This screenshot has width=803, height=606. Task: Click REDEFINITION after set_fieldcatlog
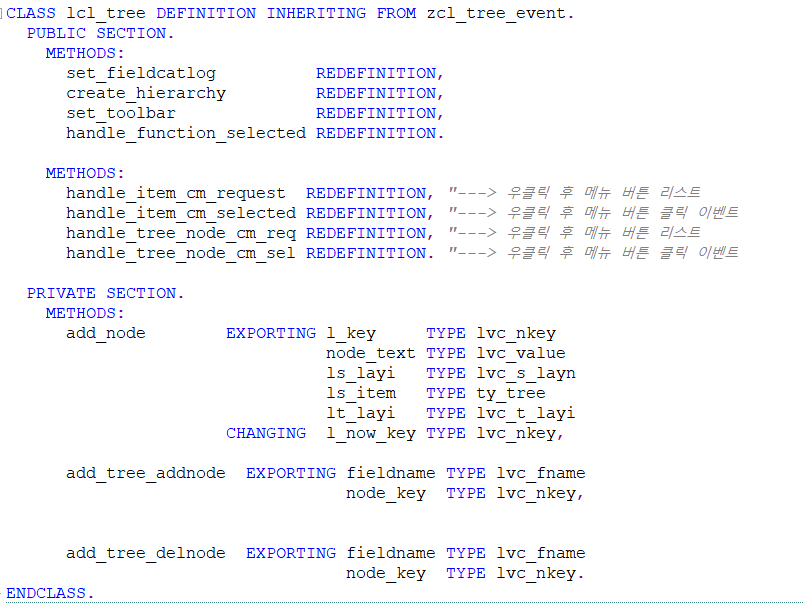376,73
